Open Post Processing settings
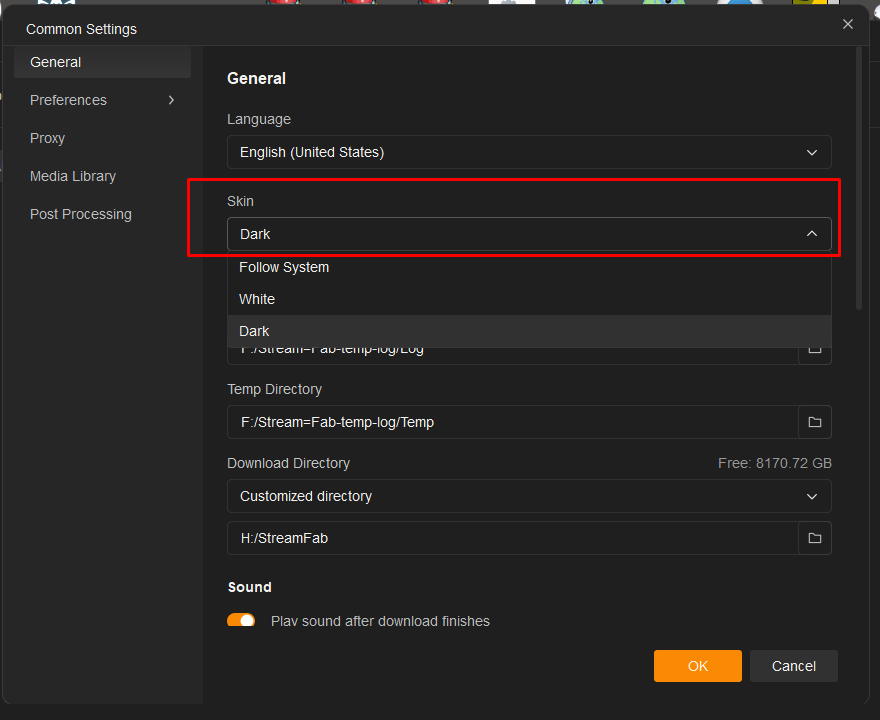This screenshot has height=720, width=880. (x=81, y=214)
